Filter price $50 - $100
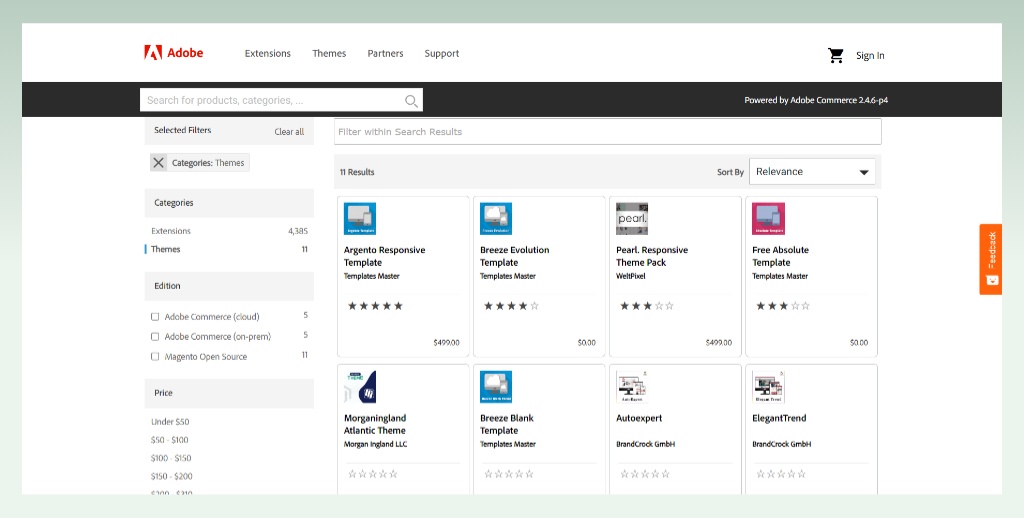This screenshot has width=1024, height=518. (x=169, y=440)
